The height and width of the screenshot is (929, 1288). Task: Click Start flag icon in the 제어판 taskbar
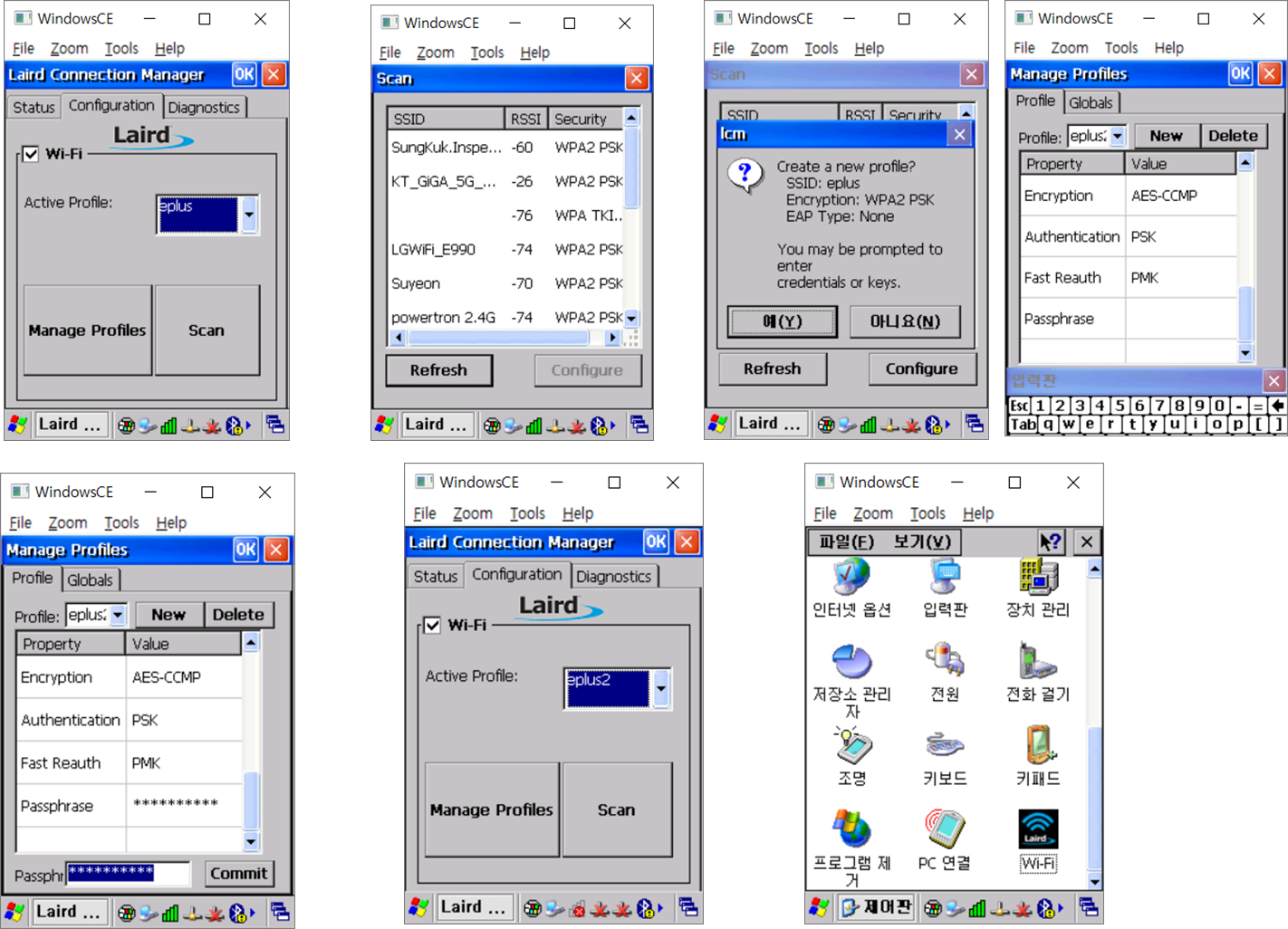[820, 906]
